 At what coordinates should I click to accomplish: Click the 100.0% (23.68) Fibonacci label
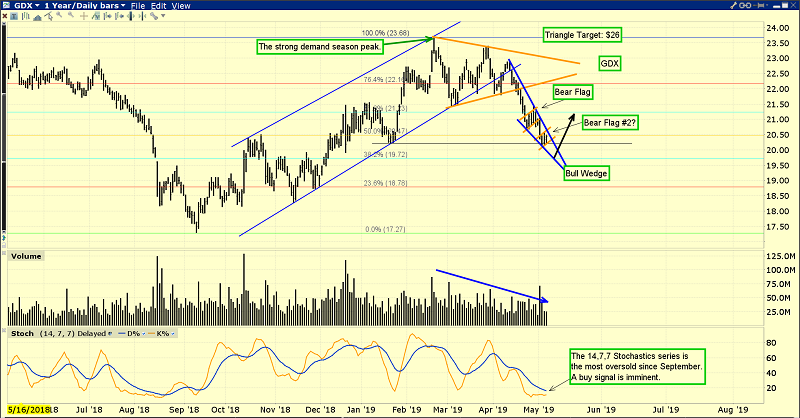click(x=385, y=33)
